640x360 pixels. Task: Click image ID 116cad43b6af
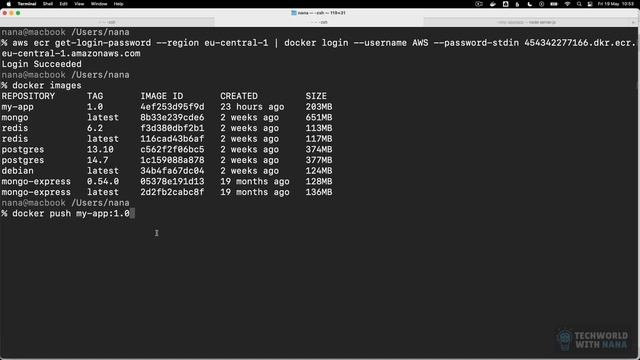pos(172,139)
